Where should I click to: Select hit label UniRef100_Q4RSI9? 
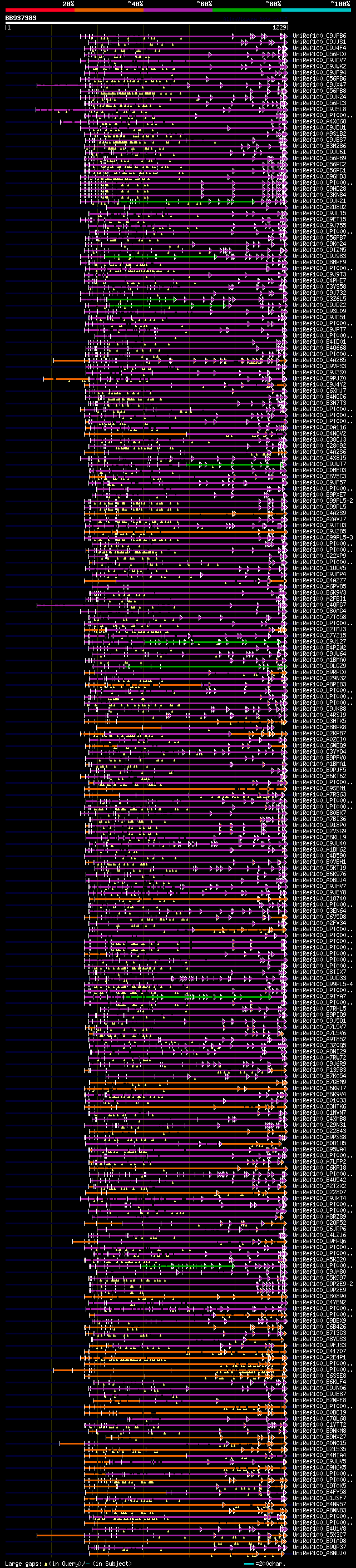[319, 715]
